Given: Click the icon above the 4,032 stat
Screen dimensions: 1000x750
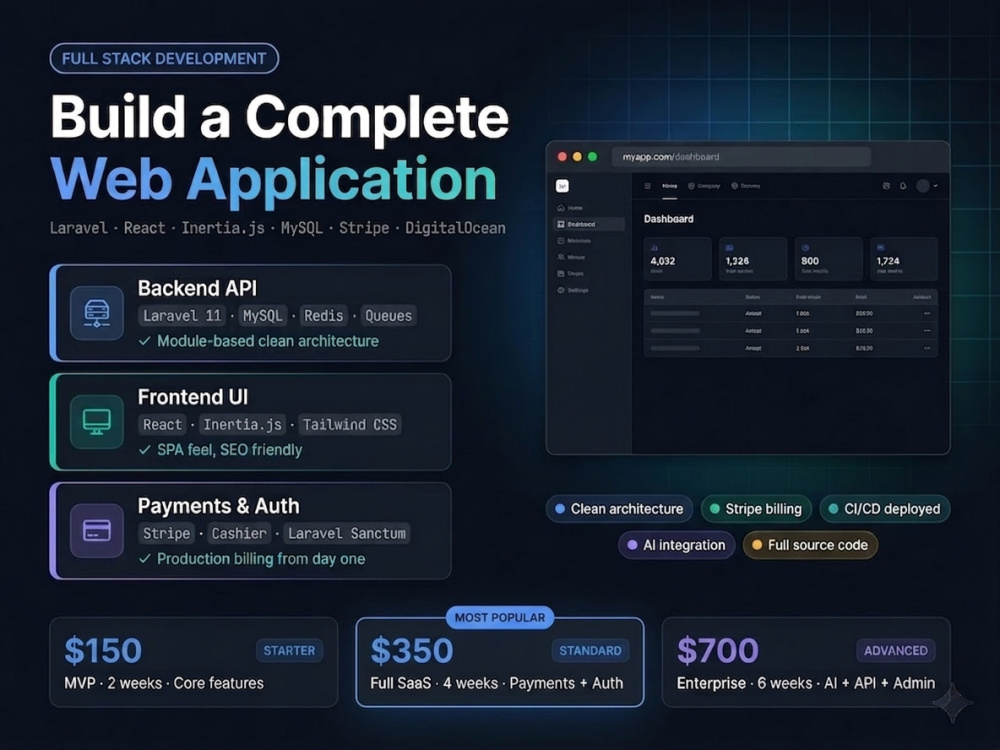Looking at the screenshot, I should (x=654, y=247).
